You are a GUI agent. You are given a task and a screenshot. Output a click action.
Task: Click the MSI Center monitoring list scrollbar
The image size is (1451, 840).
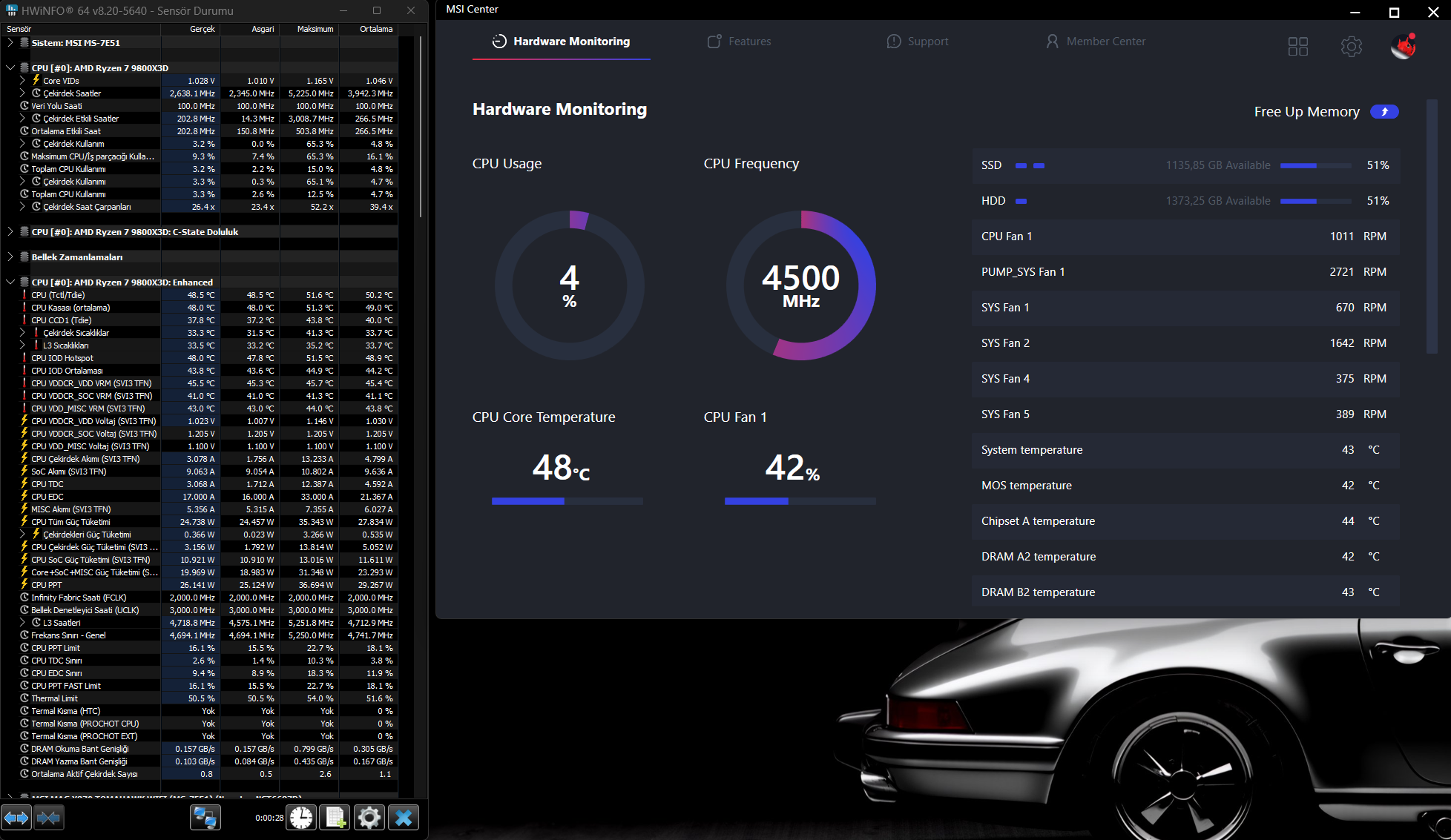tap(1432, 226)
